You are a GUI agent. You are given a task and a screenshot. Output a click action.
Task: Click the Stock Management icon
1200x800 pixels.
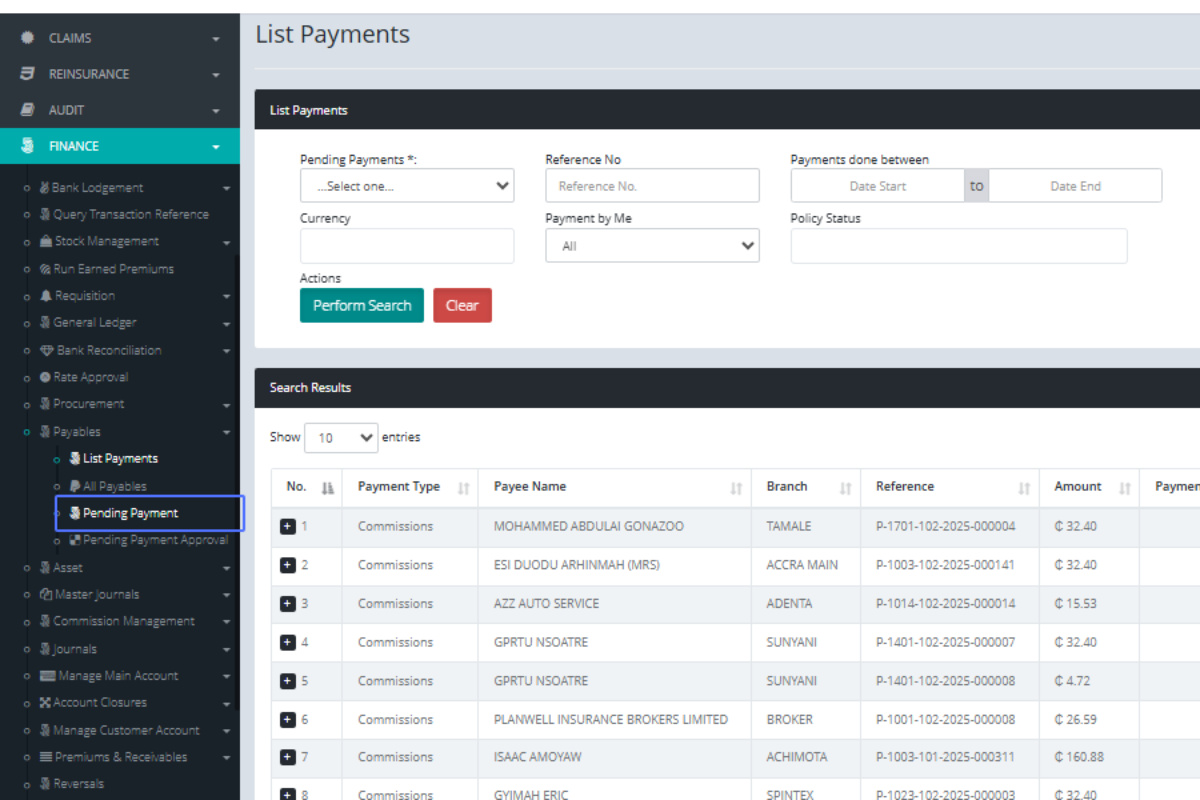[46, 241]
